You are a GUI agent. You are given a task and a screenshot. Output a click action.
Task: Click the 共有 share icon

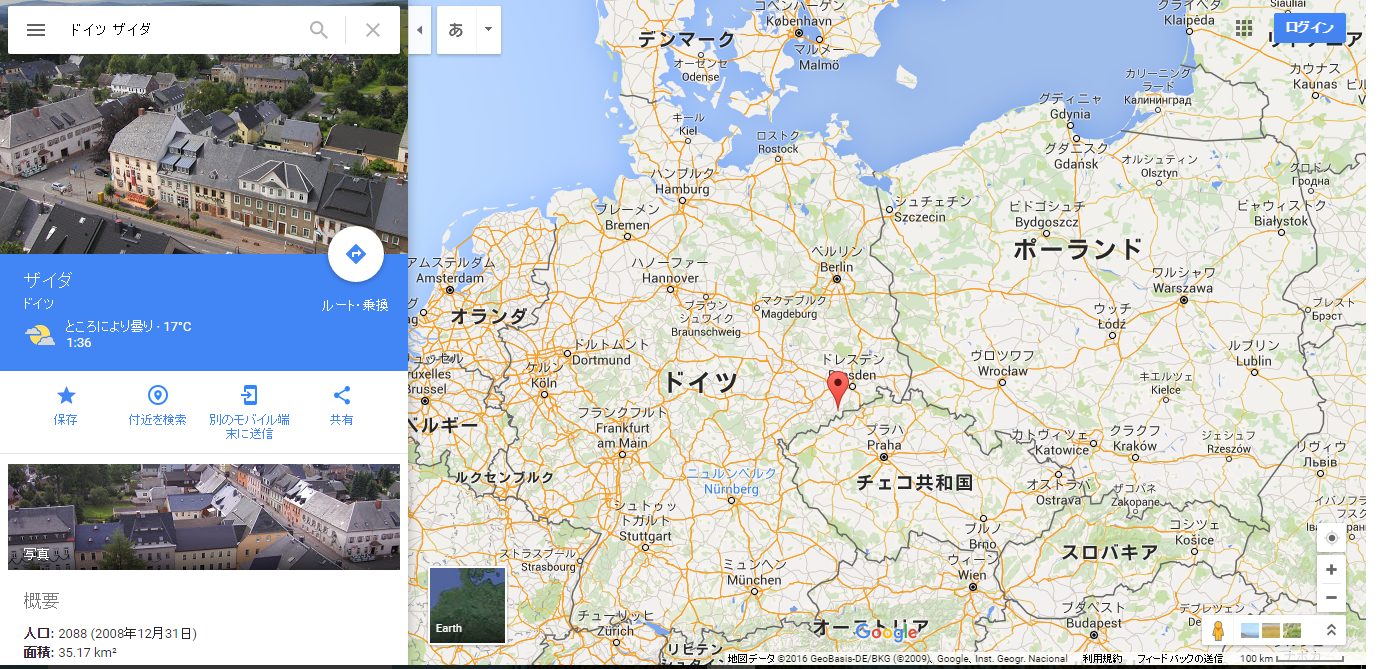click(342, 395)
